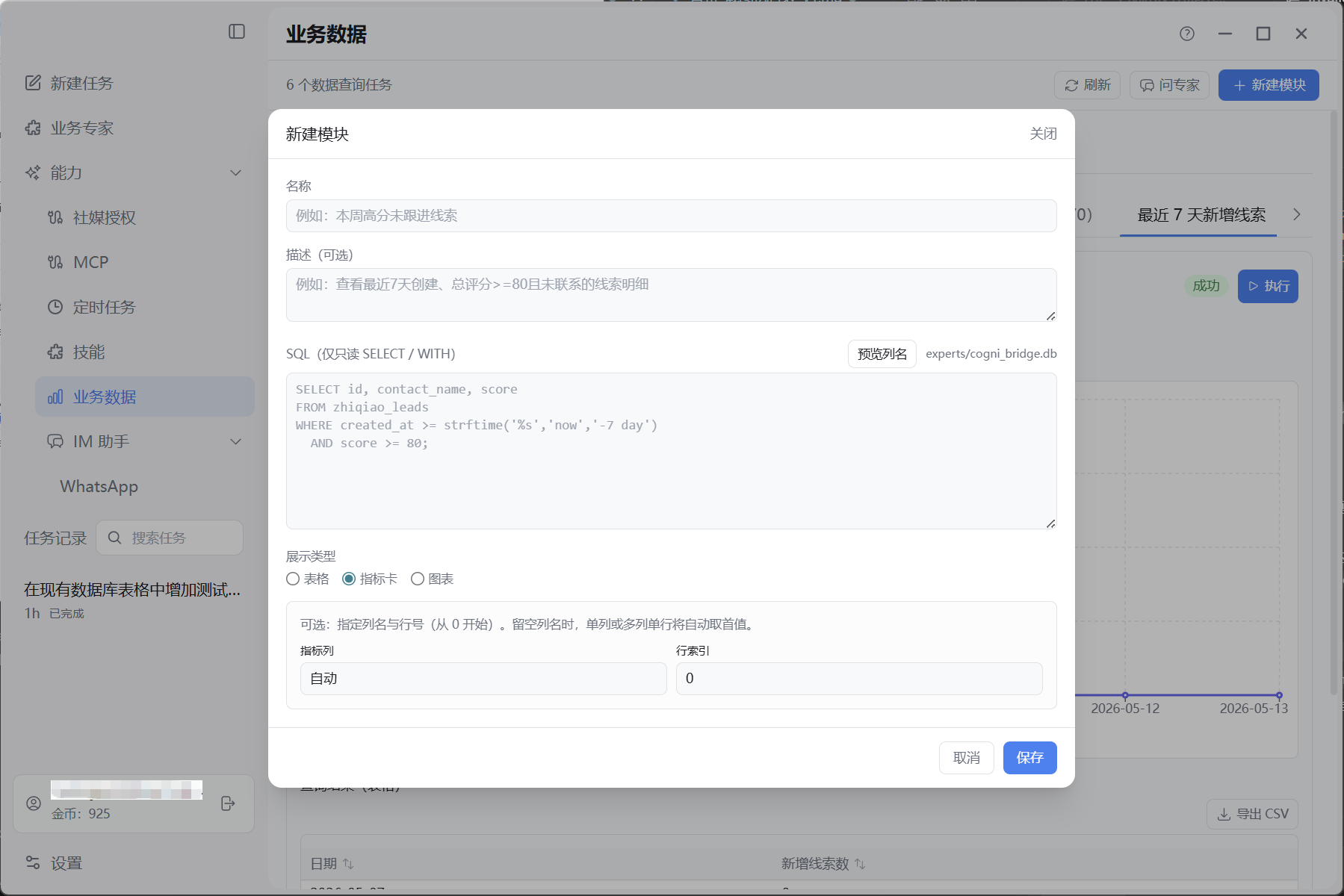Click the tab scroll-right chevron
Screen dimensions: 1344x896
1297,214
